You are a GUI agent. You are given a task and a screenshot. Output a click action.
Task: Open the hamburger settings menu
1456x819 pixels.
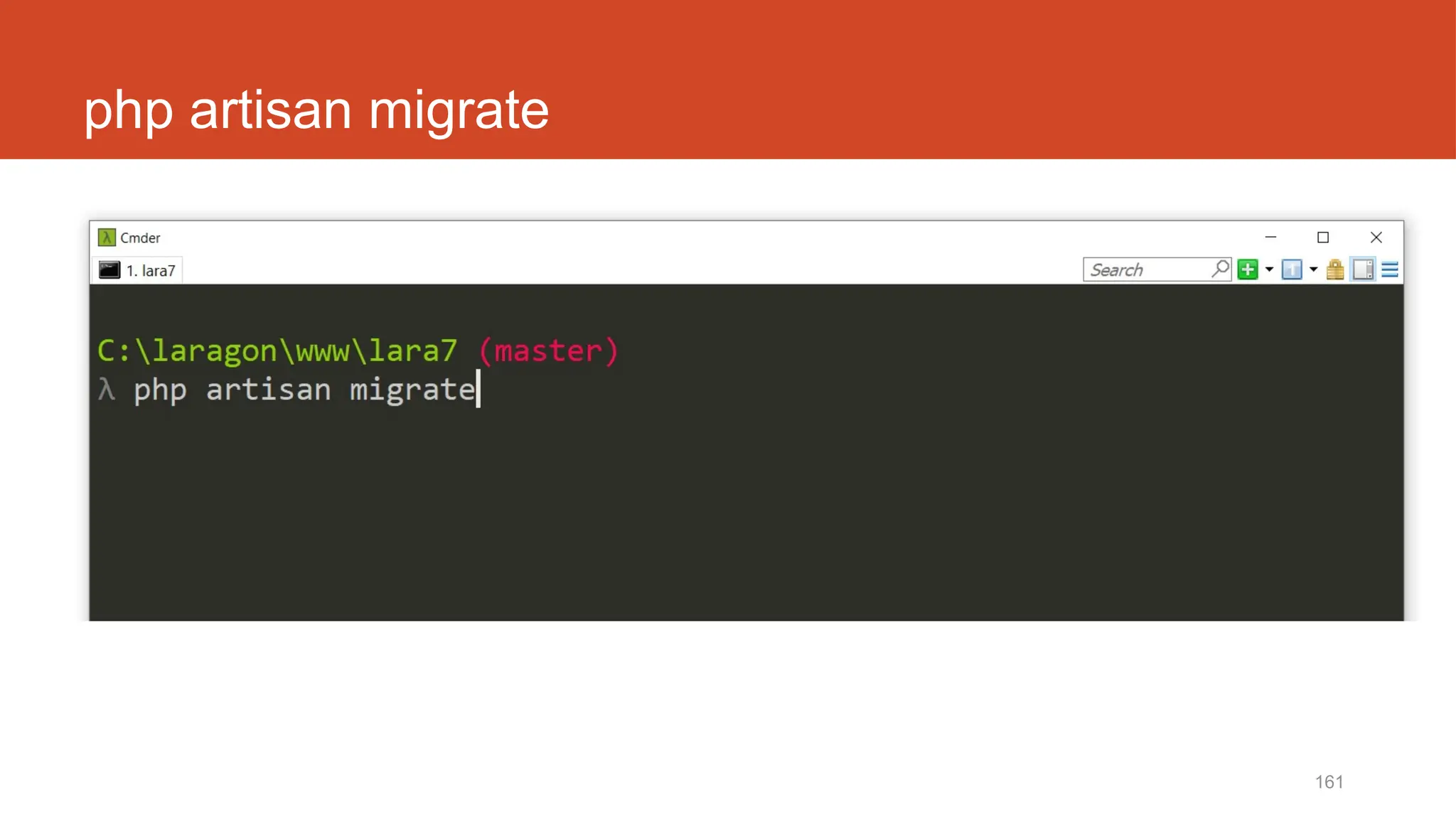pos(1390,269)
